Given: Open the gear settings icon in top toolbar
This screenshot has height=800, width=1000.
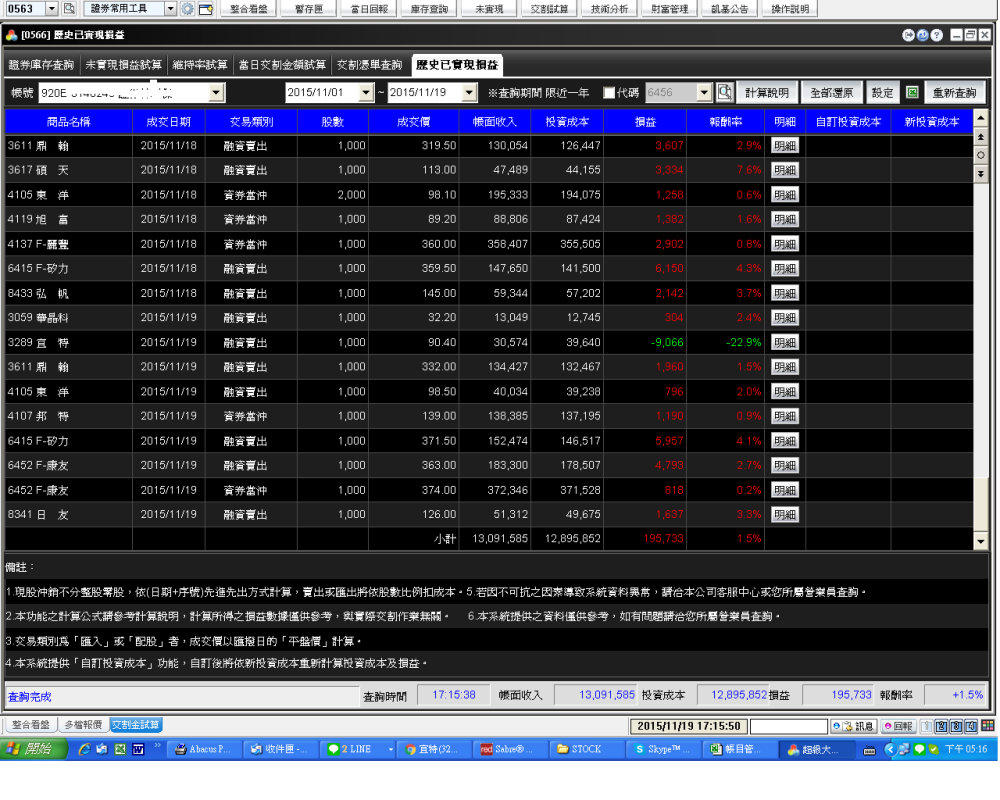Looking at the screenshot, I should [x=187, y=9].
